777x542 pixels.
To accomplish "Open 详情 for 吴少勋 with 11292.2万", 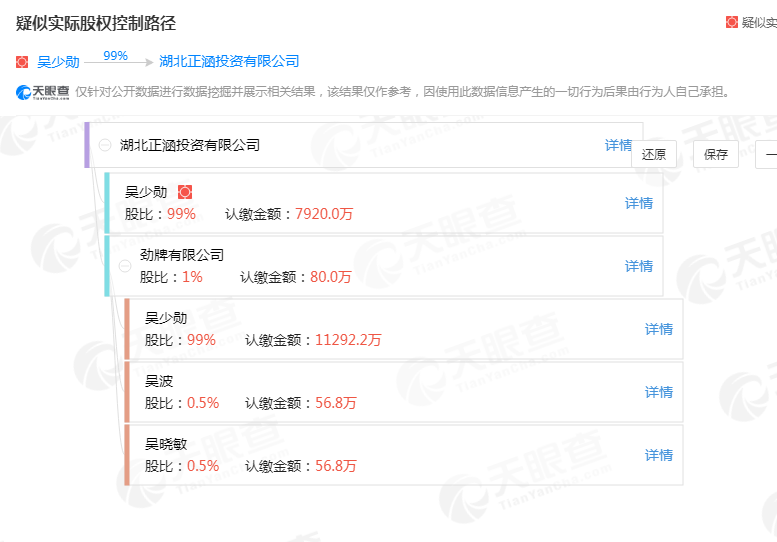I will tap(658, 329).
